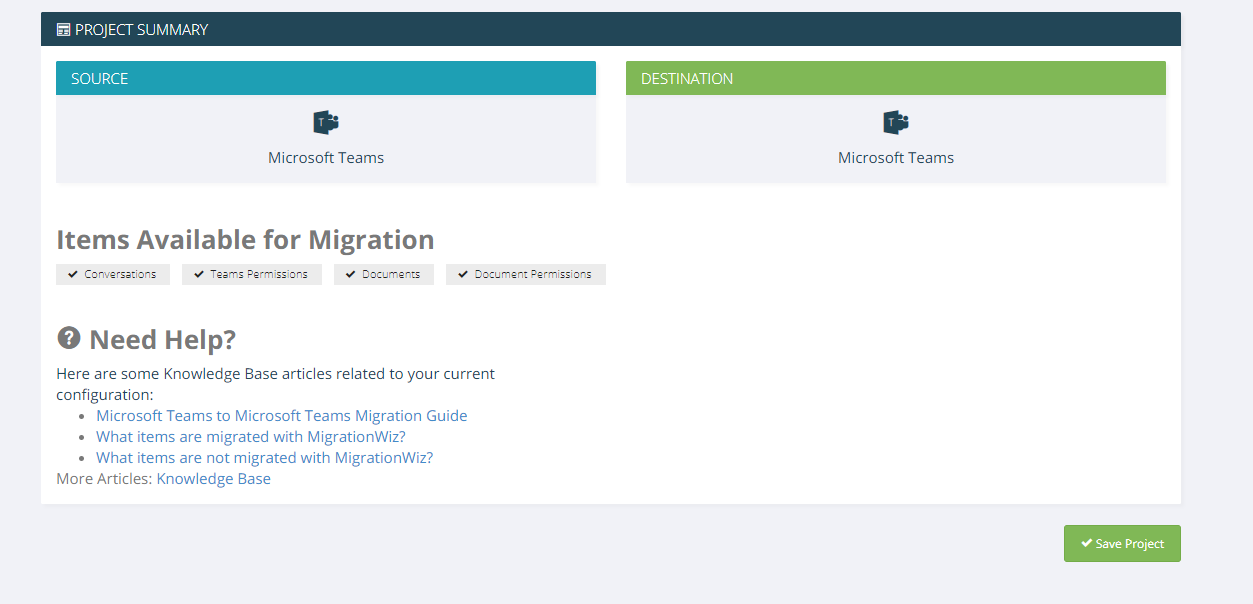This screenshot has height=604, width=1253.
Task: Click the checkmark icon on Save Project
Action: [x=1086, y=543]
